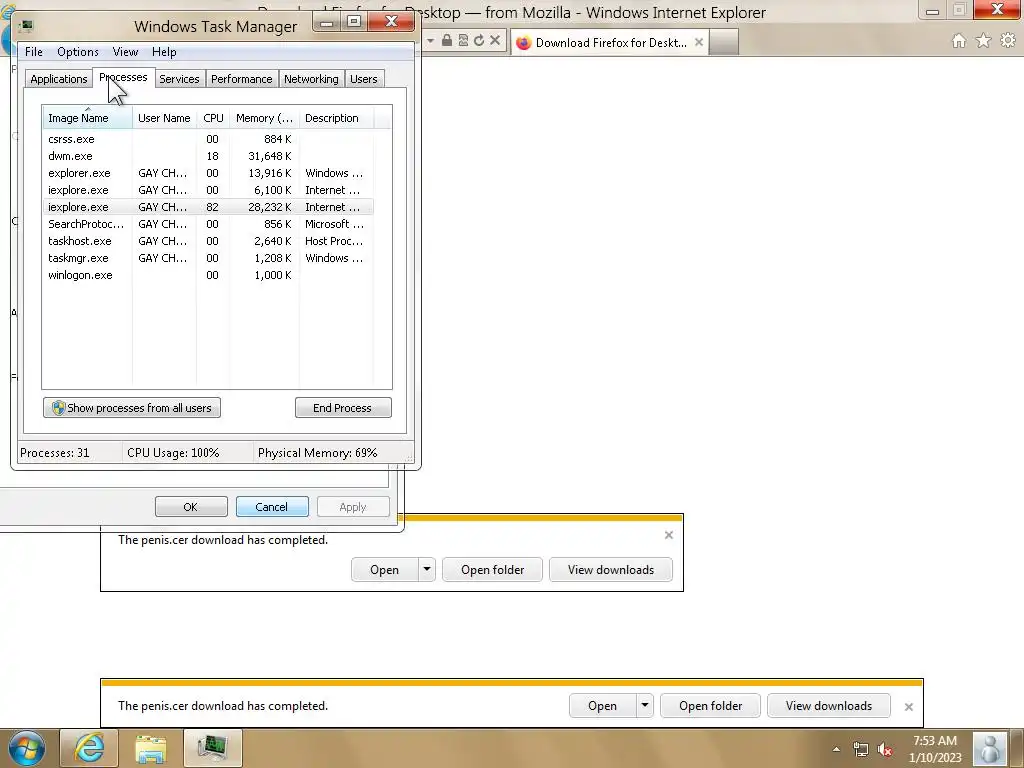Click View downloads in bottom notification bar
Screen dimensions: 1024x768
[829, 705]
